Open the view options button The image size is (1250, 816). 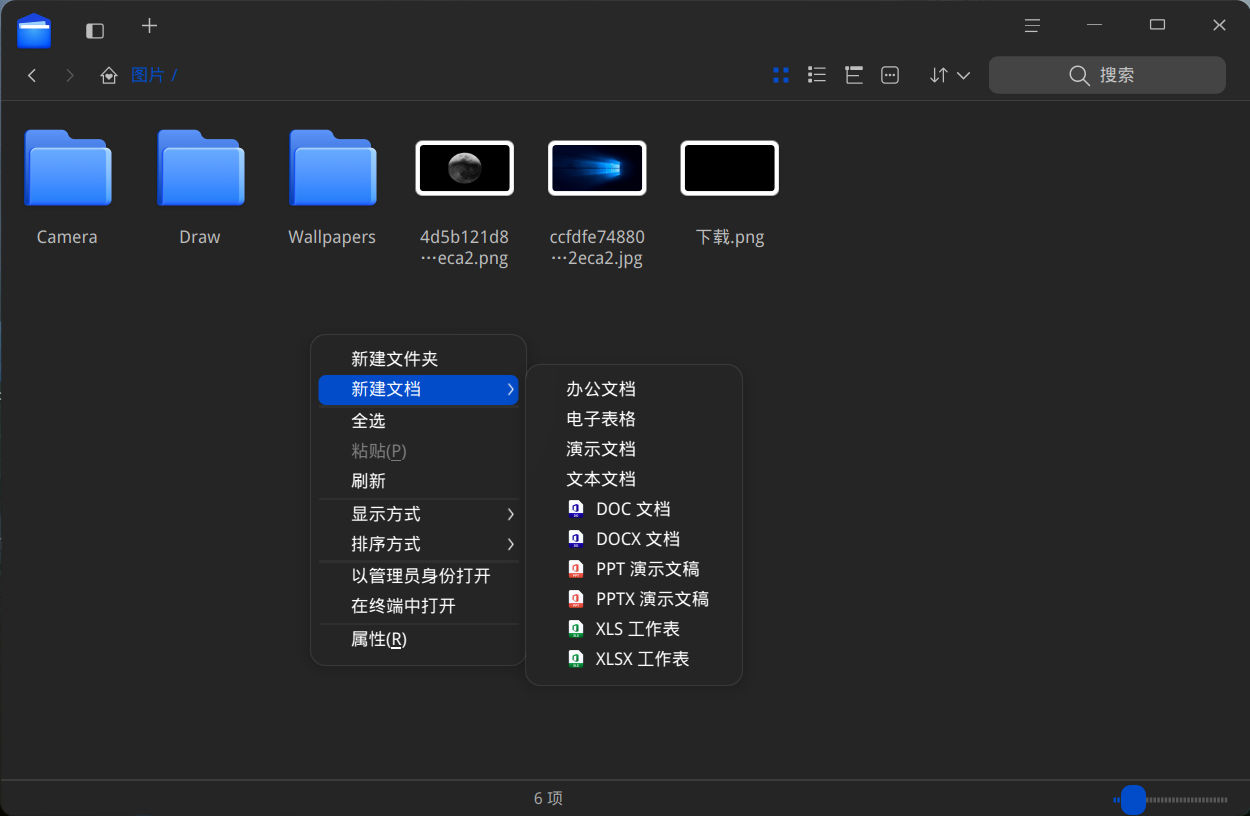click(x=890, y=75)
